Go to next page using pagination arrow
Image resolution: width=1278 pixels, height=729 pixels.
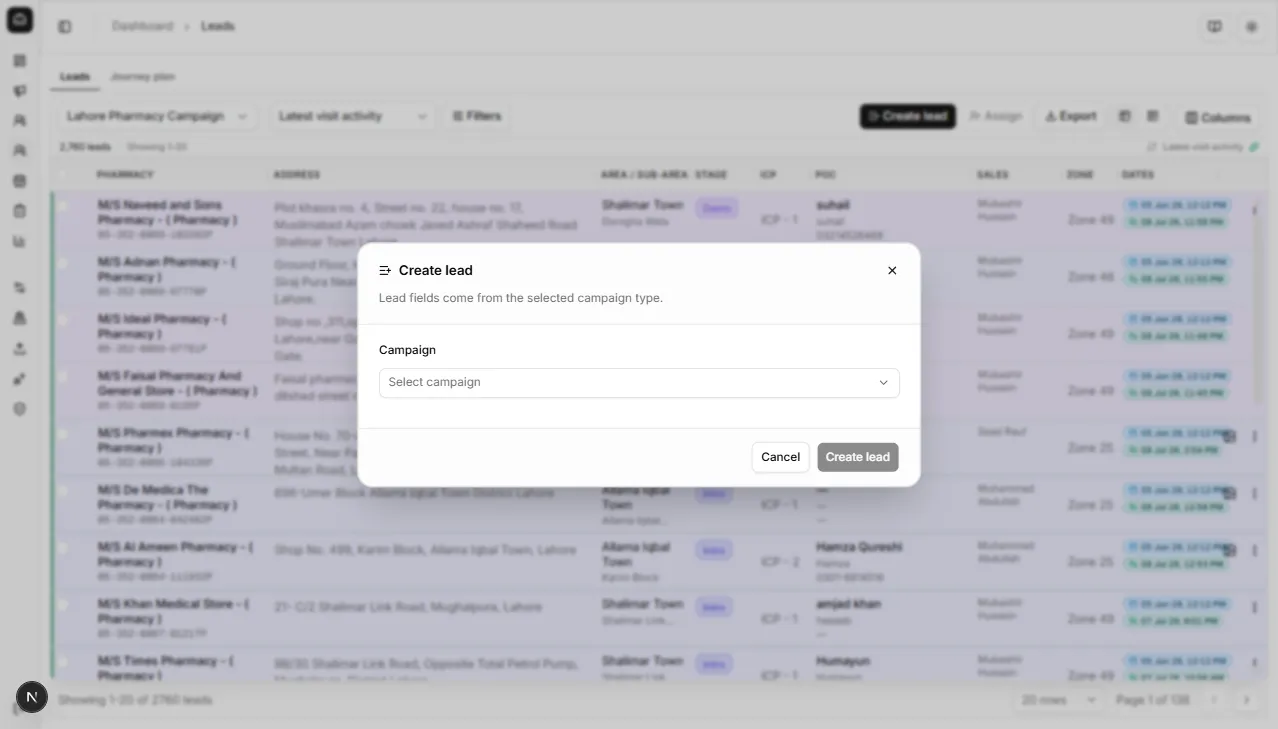(1246, 700)
